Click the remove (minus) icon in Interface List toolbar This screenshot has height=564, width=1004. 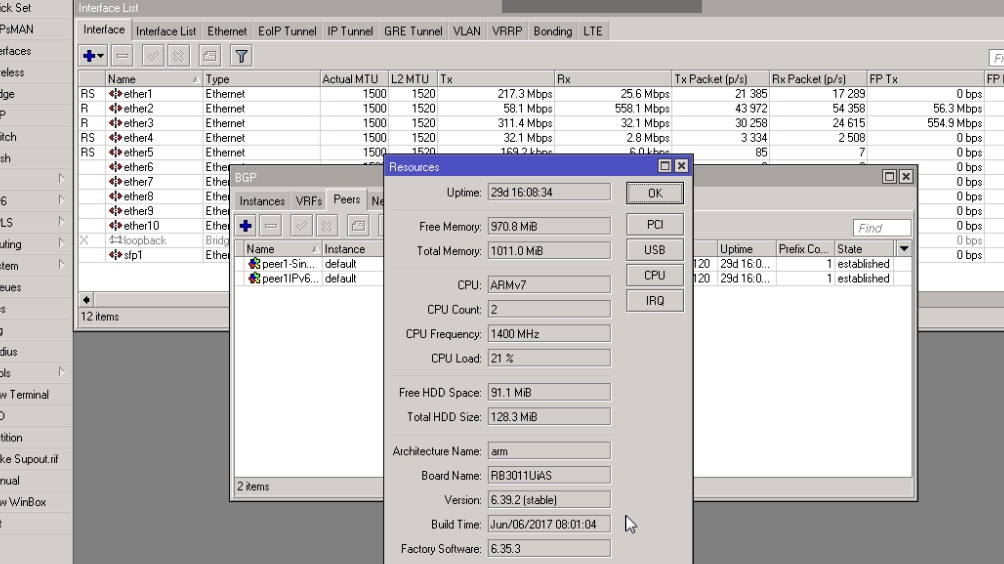(x=121, y=56)
